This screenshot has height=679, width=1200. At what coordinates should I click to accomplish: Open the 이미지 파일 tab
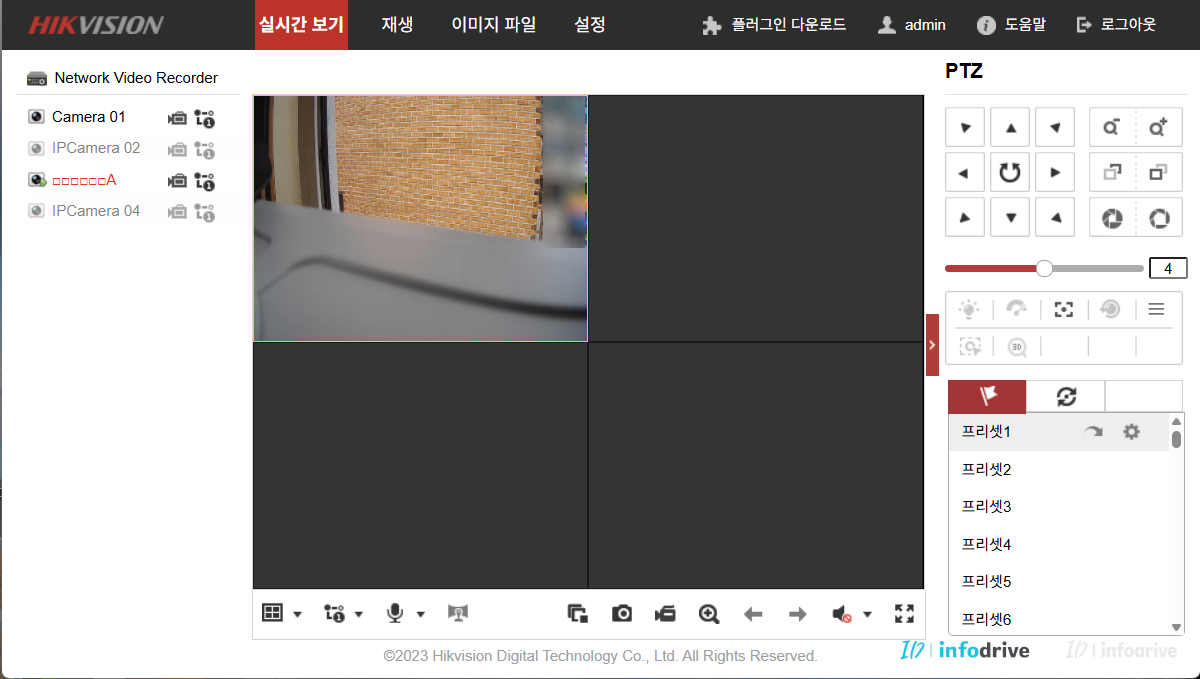[494, 25]
